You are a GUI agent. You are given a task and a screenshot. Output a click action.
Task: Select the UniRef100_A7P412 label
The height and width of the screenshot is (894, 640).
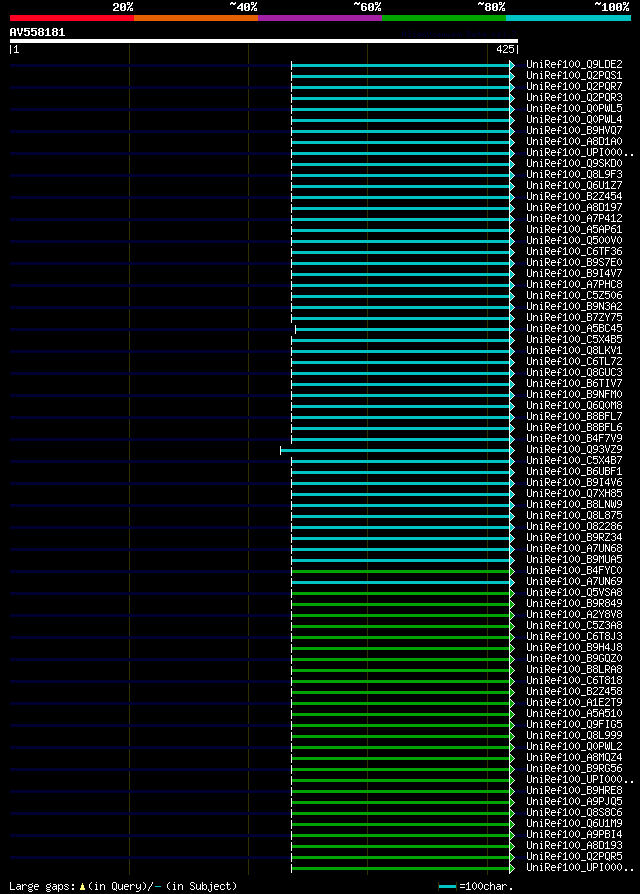pos(574,218)
